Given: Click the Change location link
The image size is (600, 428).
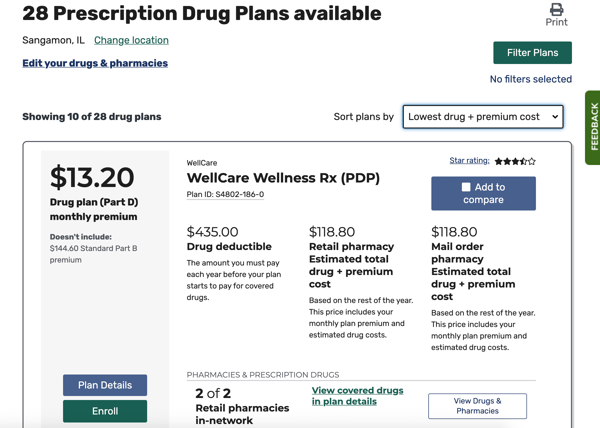Looking at the screenshot, I should click(131, 40).
